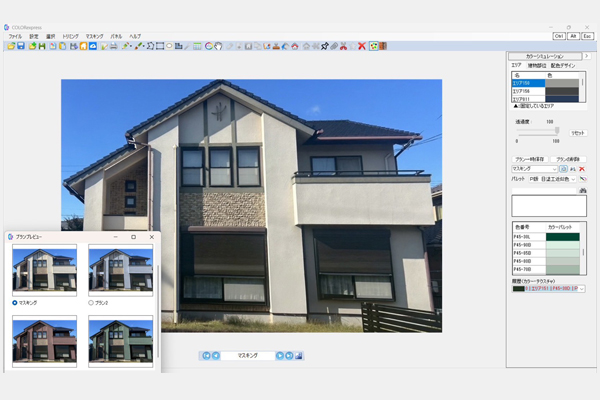Click the scissors cut icon in toolbar

[341, 46]
